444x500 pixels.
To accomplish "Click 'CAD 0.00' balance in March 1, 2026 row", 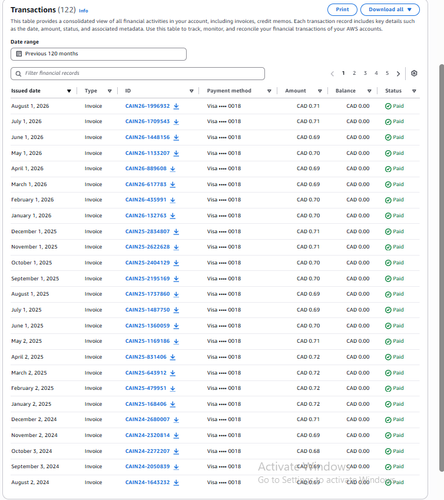I will (x=358, y=184).
